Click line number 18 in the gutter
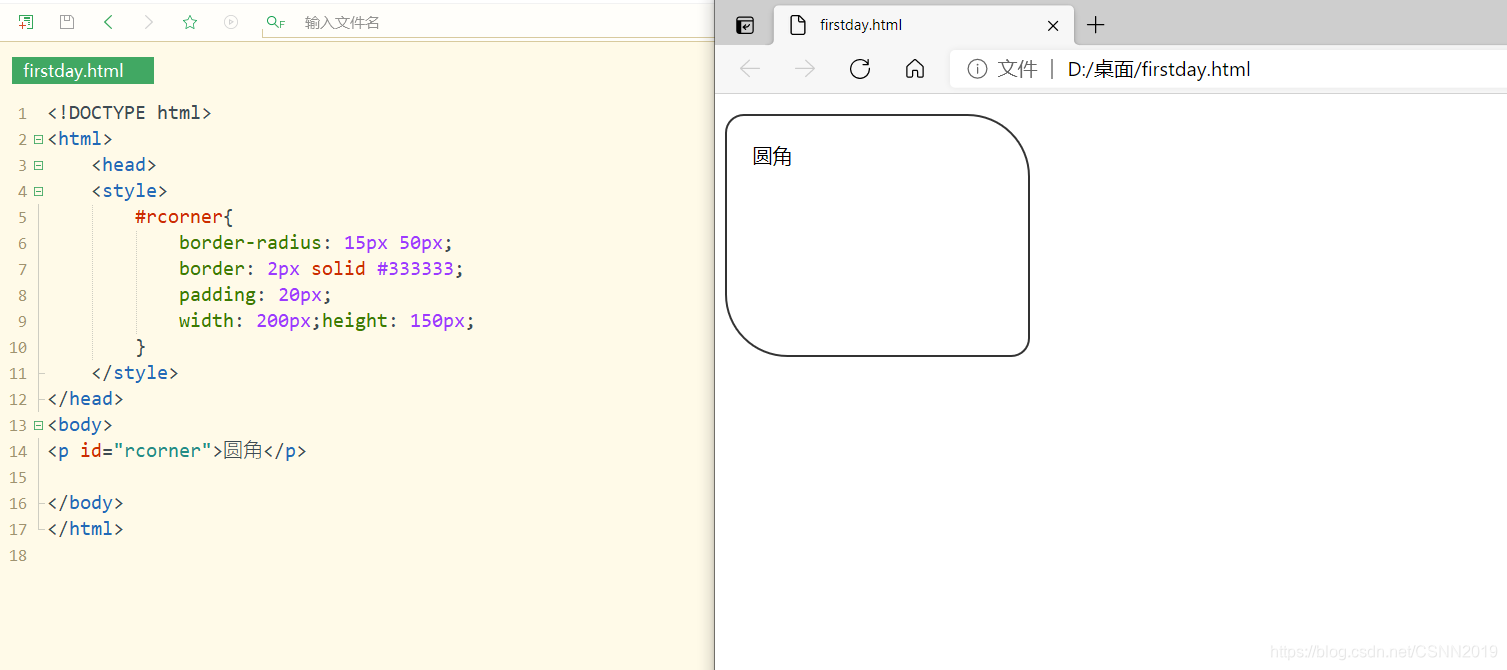This screenshot has width=1507, height=670. click(x=18, y=555)
